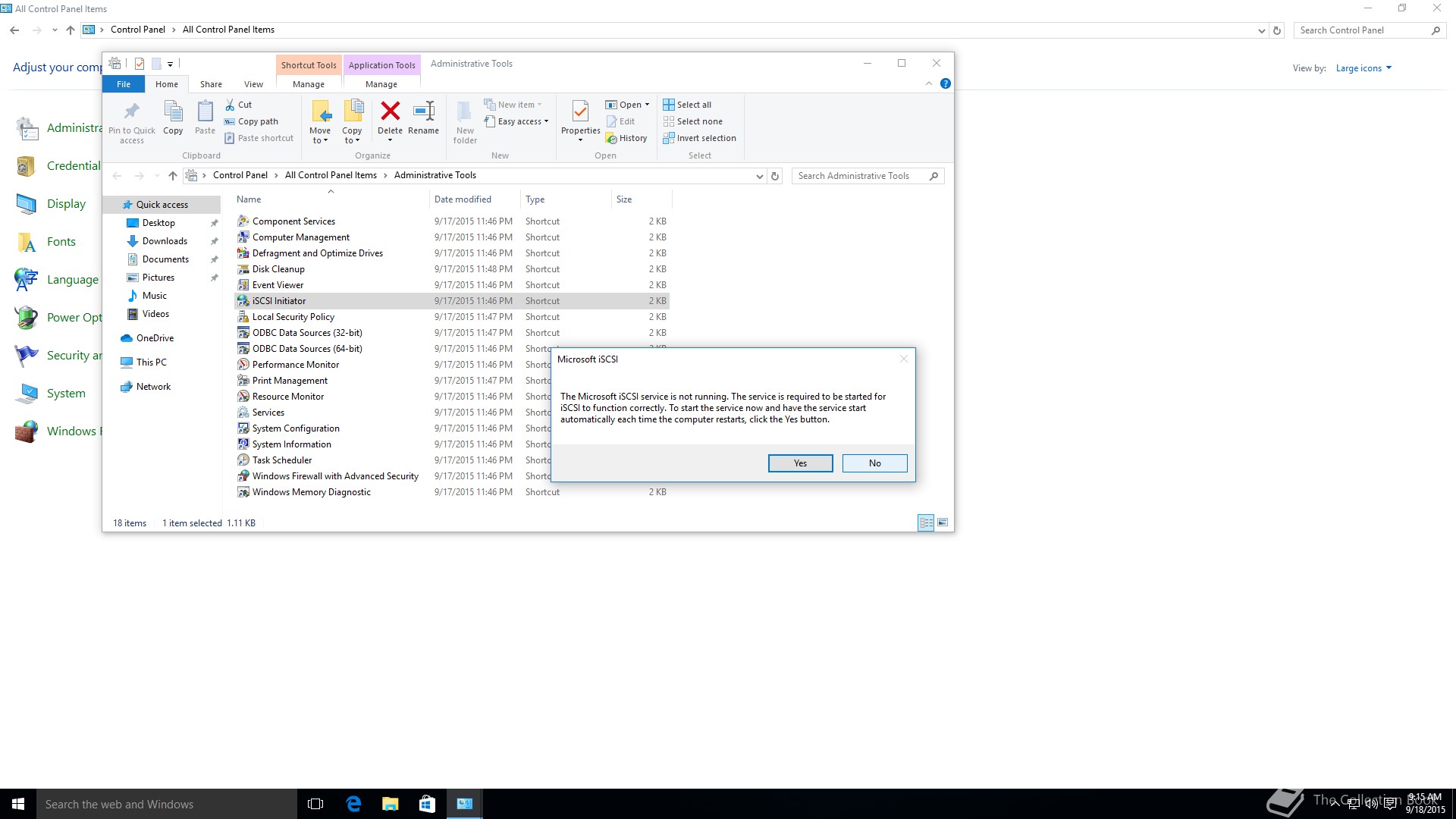
Task: Select Local Security Policy shortcut
Action: pyautogui.click(x=293, y=317)
